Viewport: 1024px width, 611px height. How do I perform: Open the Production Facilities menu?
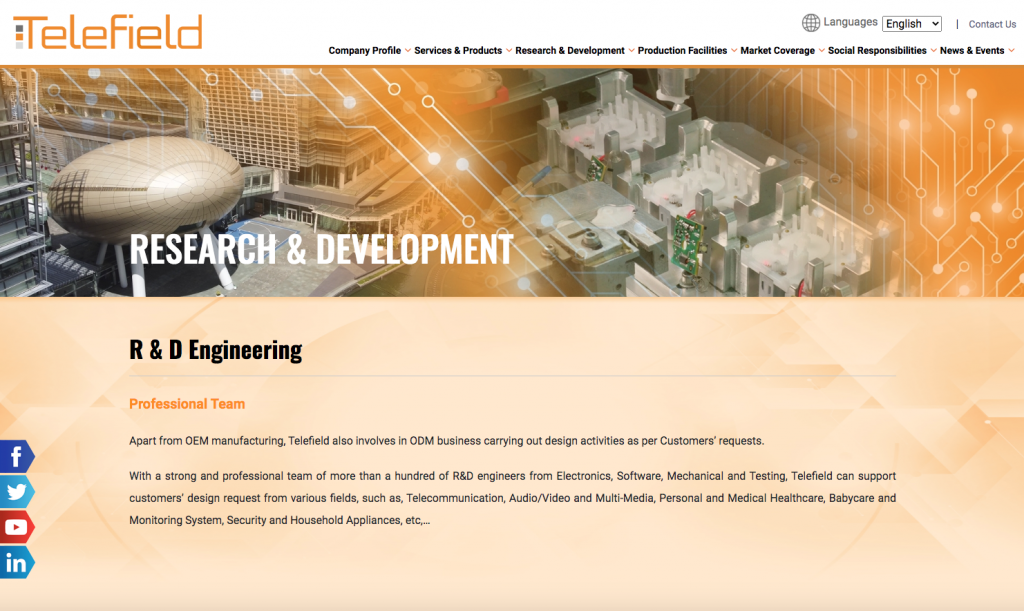click(682, 51)
